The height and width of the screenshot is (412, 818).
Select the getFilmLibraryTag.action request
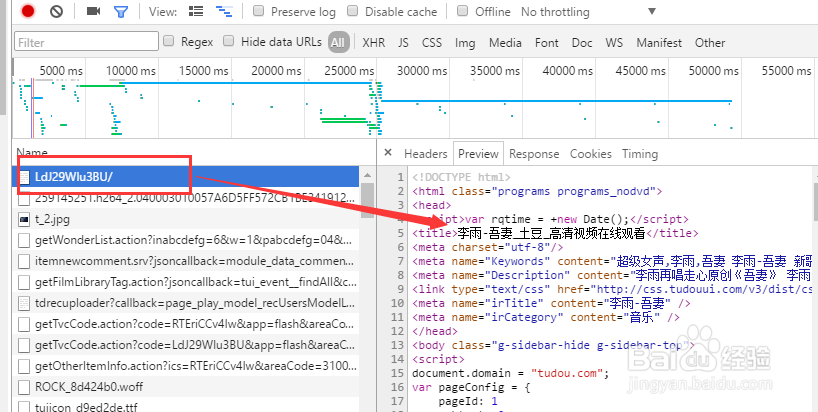[x=187, y=282]
